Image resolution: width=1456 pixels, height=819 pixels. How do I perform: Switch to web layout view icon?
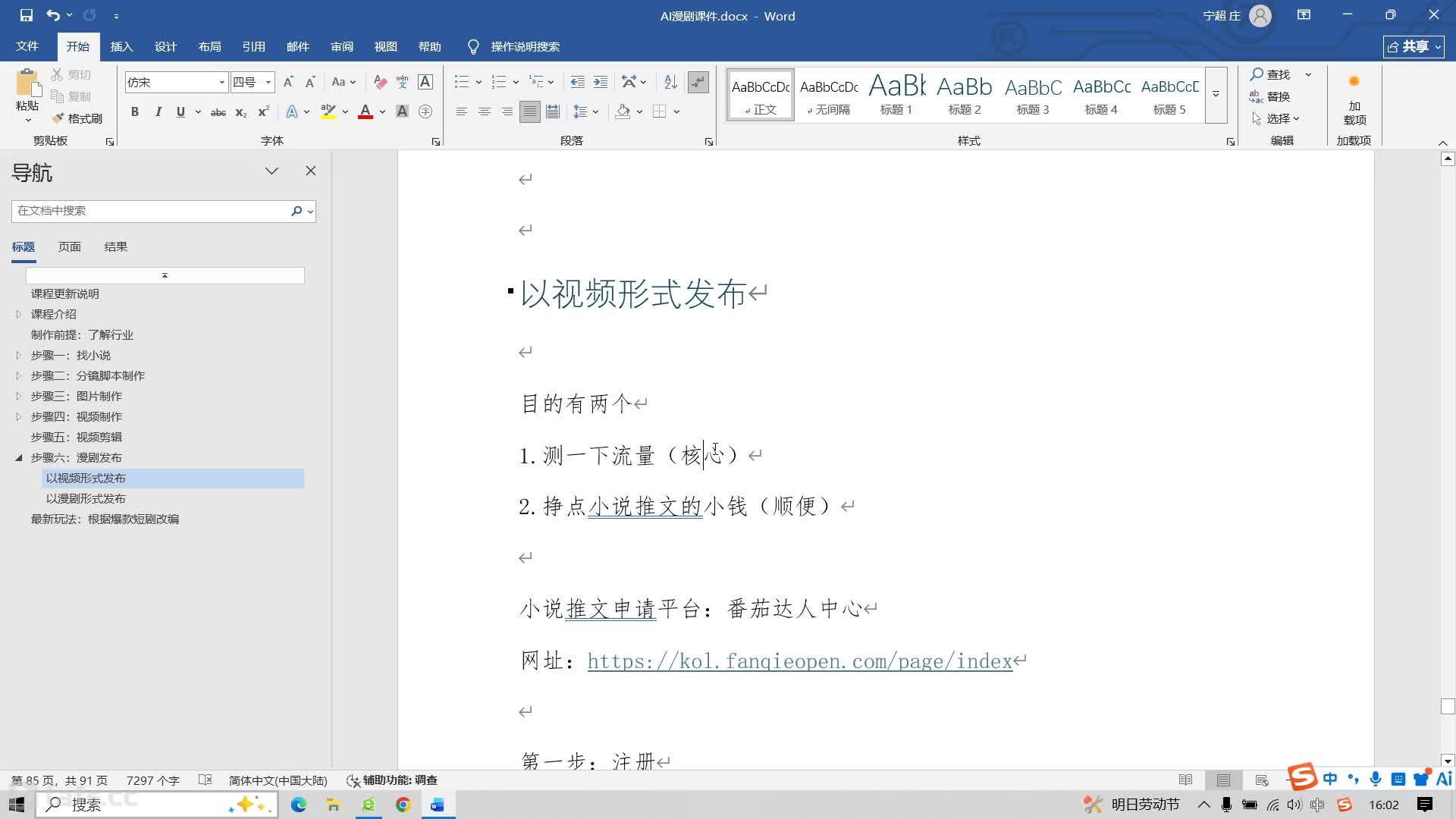(x=1262, y=780)
